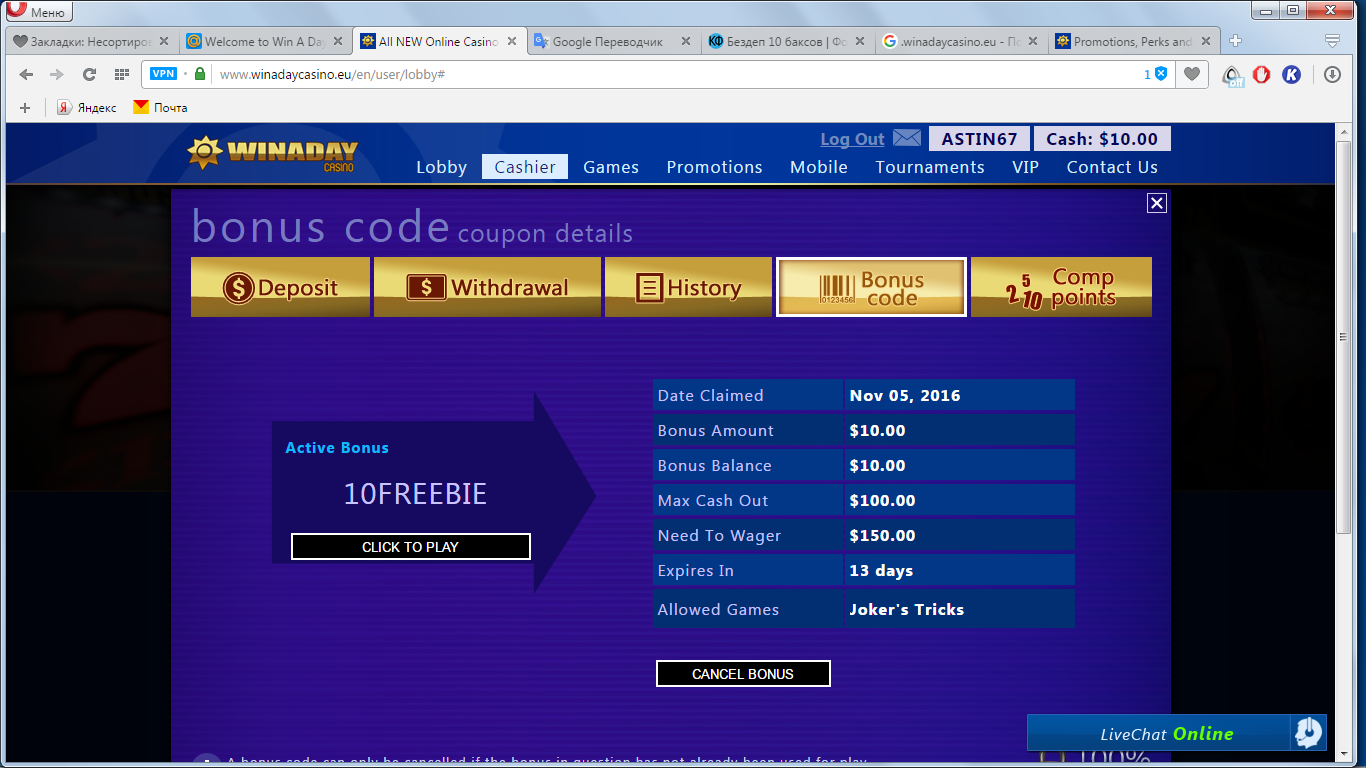This screenshot has height=768, width=1366.
Task: Open a new tab with plus button
Action: point(1236,41)
